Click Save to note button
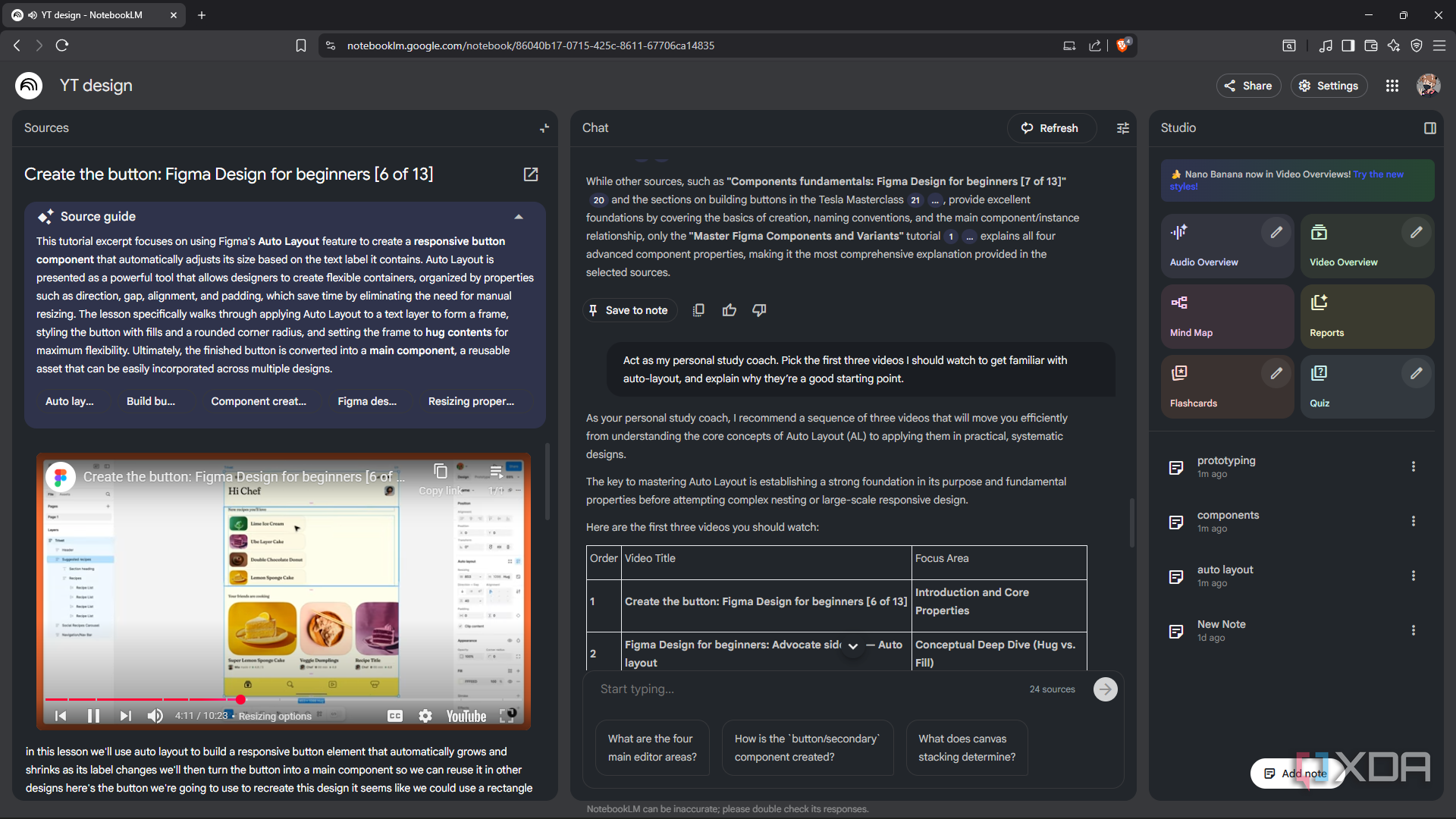1456x819 pixels. [629, 310]
